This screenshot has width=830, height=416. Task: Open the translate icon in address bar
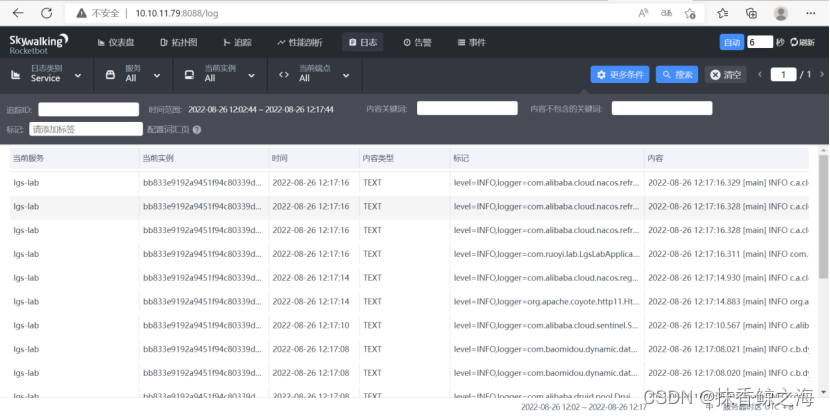666,13
